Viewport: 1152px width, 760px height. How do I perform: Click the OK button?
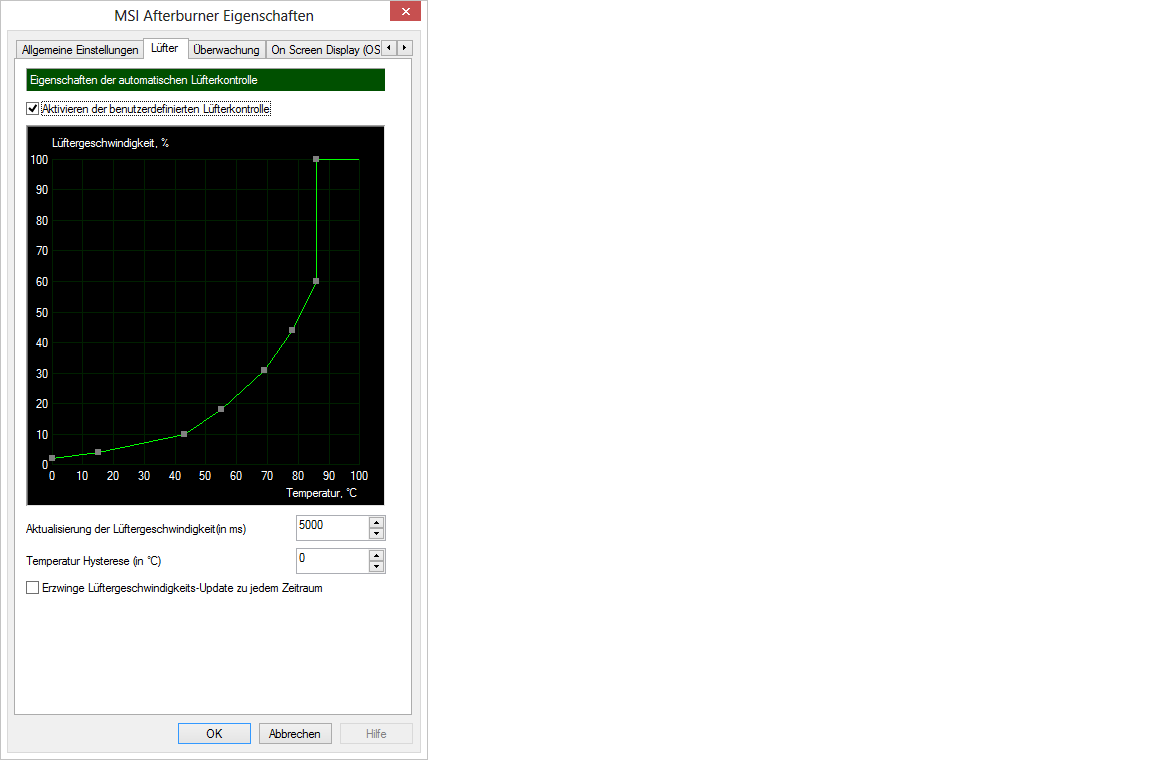click(x=215, y=734)
